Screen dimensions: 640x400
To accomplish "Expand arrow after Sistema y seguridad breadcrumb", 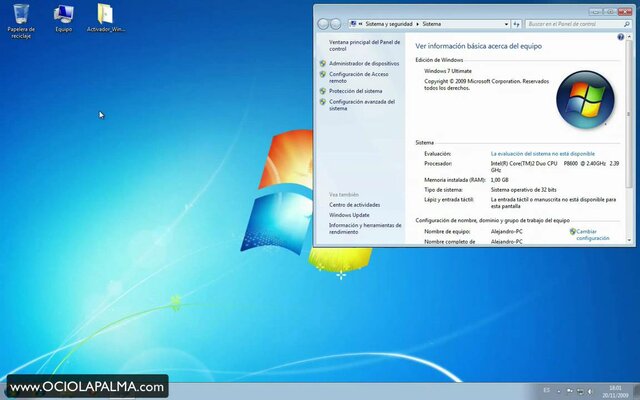I will [x=417, y=24].
